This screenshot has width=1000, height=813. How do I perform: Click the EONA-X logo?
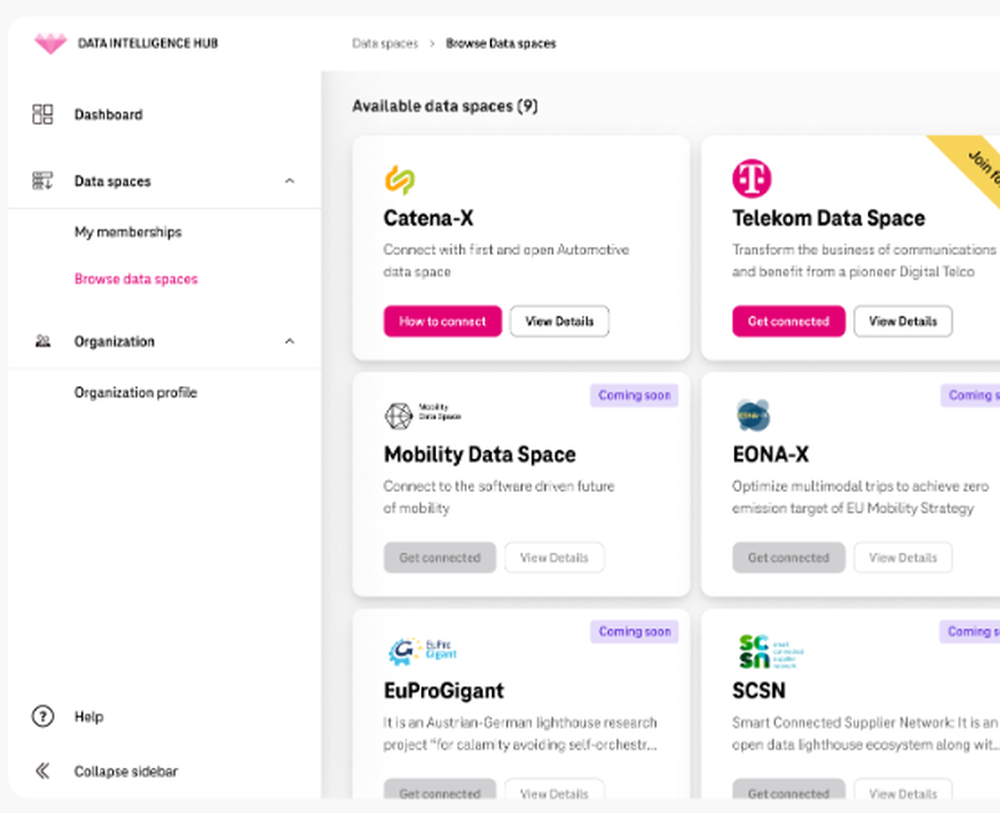click(x=753, y=416)
